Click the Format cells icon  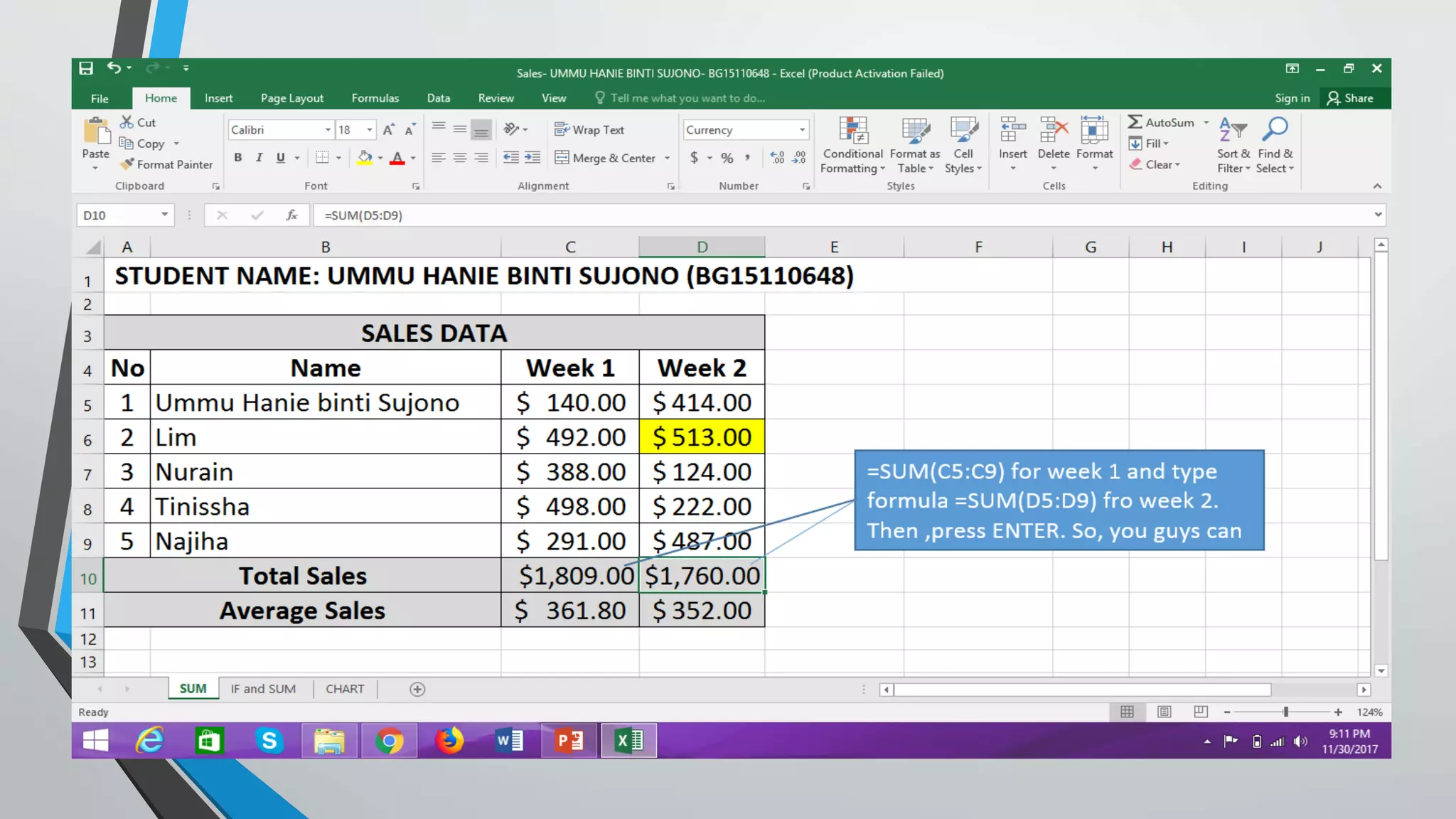[1094, 131]
